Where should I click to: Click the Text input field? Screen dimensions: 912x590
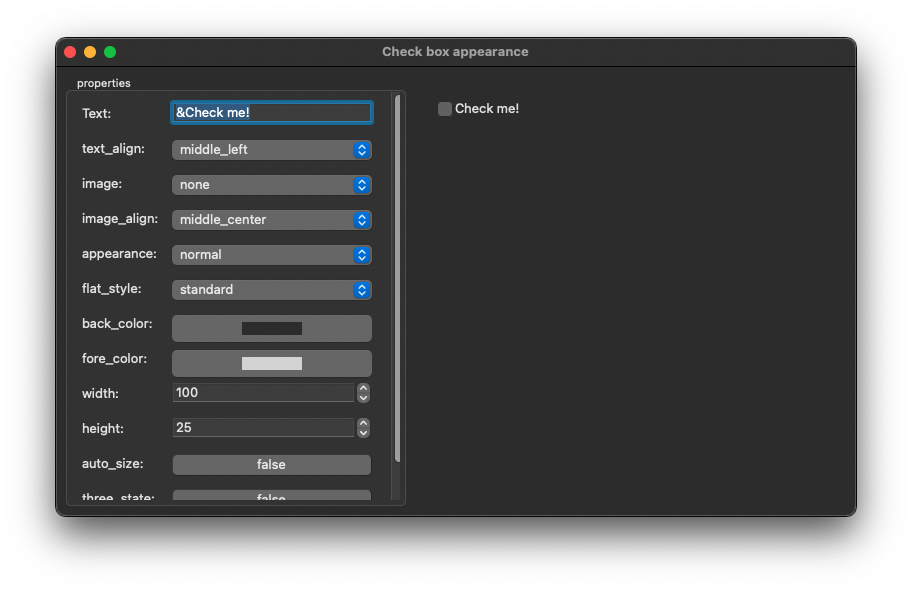pyautogui.click(x=271, y=113)
